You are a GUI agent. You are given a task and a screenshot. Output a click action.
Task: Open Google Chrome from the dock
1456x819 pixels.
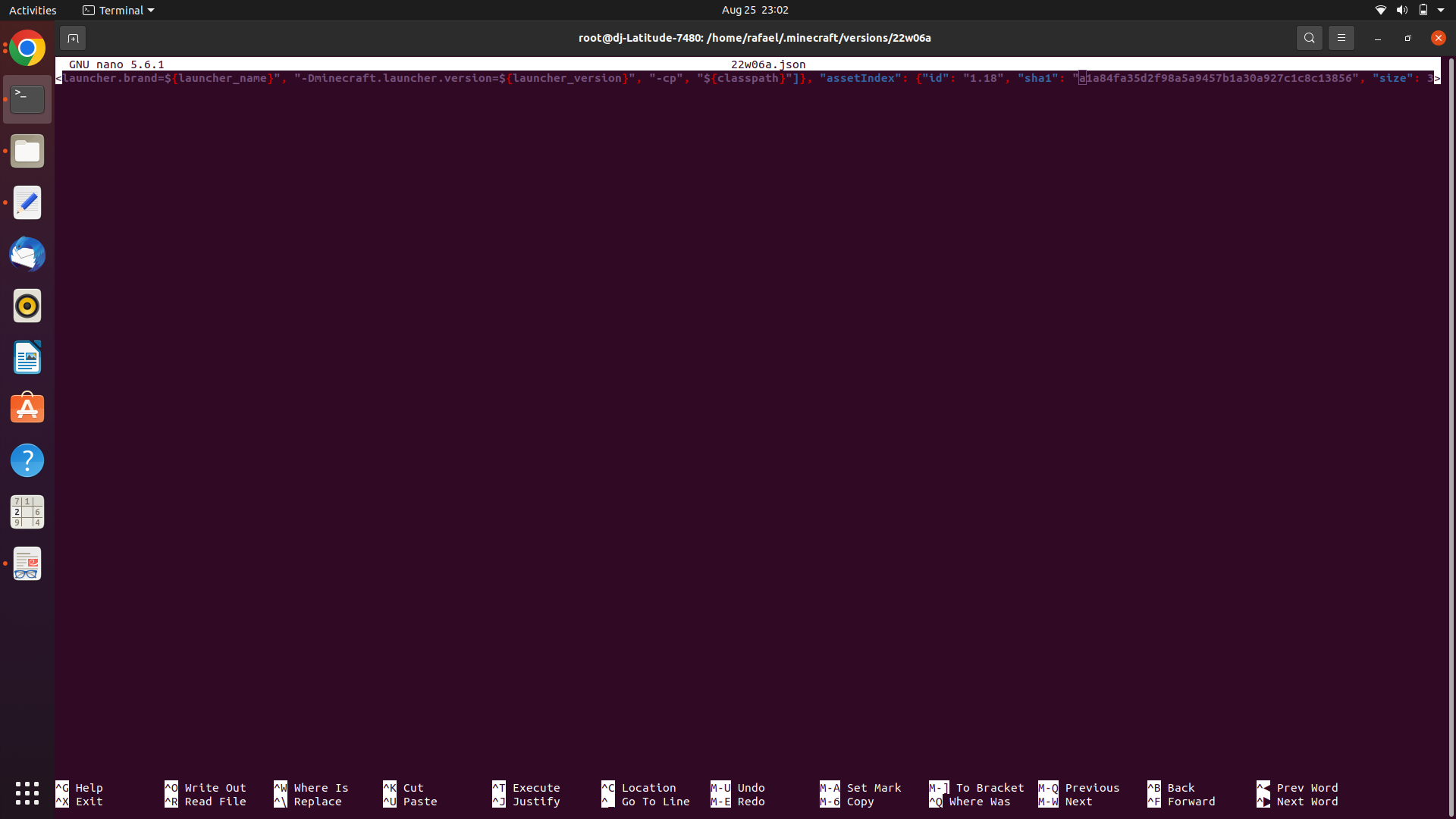pos(27,47)
